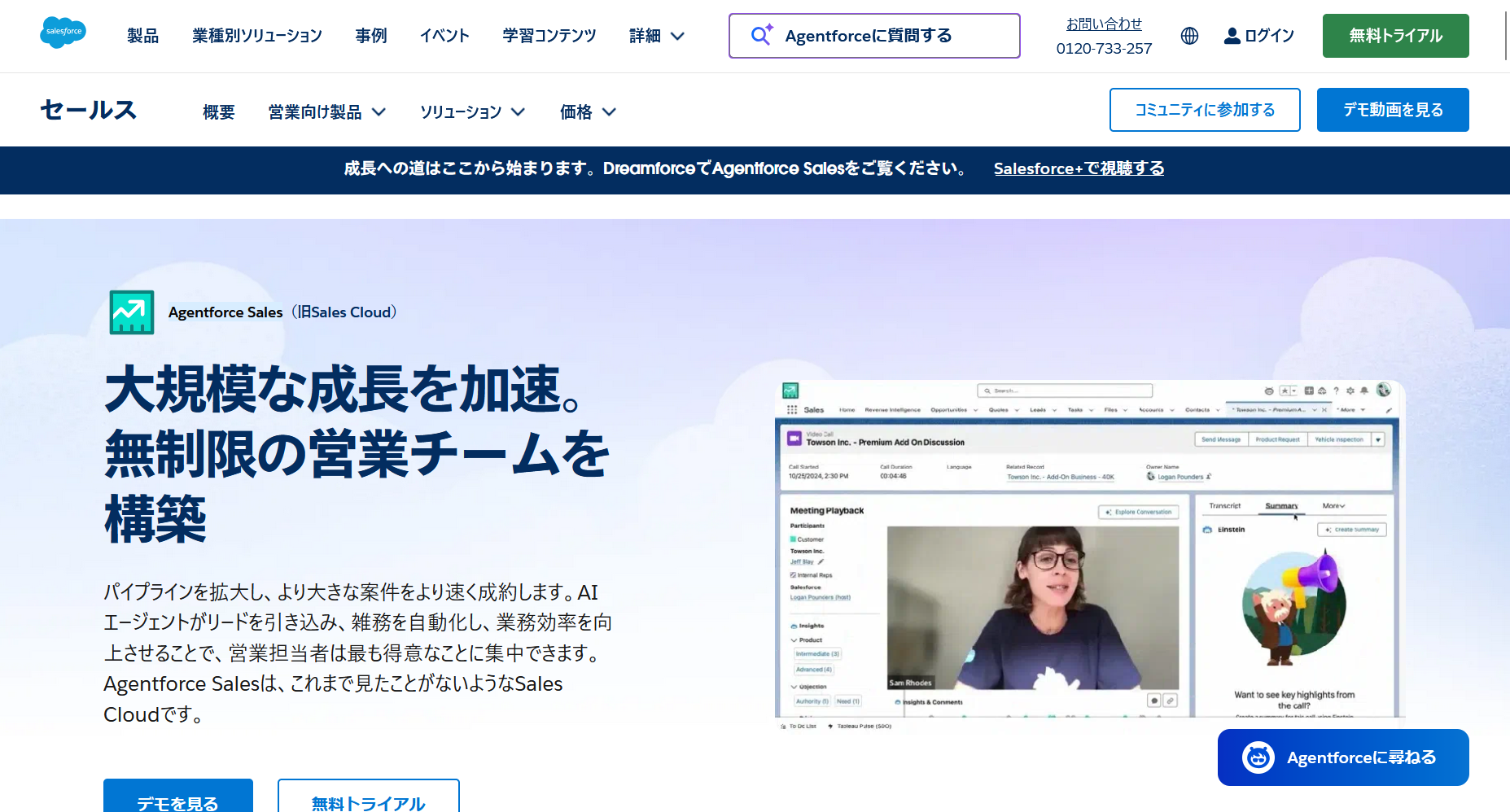1510x812 pixels.
Task: Click the デモ動画を見る button
Action: pos(1392,110)
